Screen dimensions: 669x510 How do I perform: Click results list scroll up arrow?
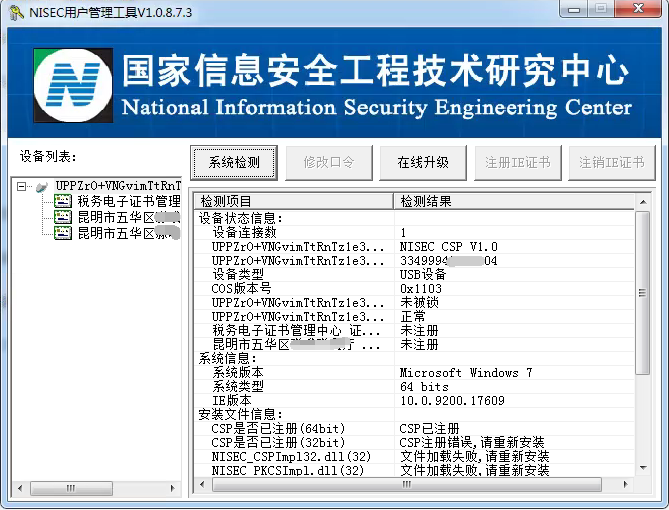click(x=643, y=202)
